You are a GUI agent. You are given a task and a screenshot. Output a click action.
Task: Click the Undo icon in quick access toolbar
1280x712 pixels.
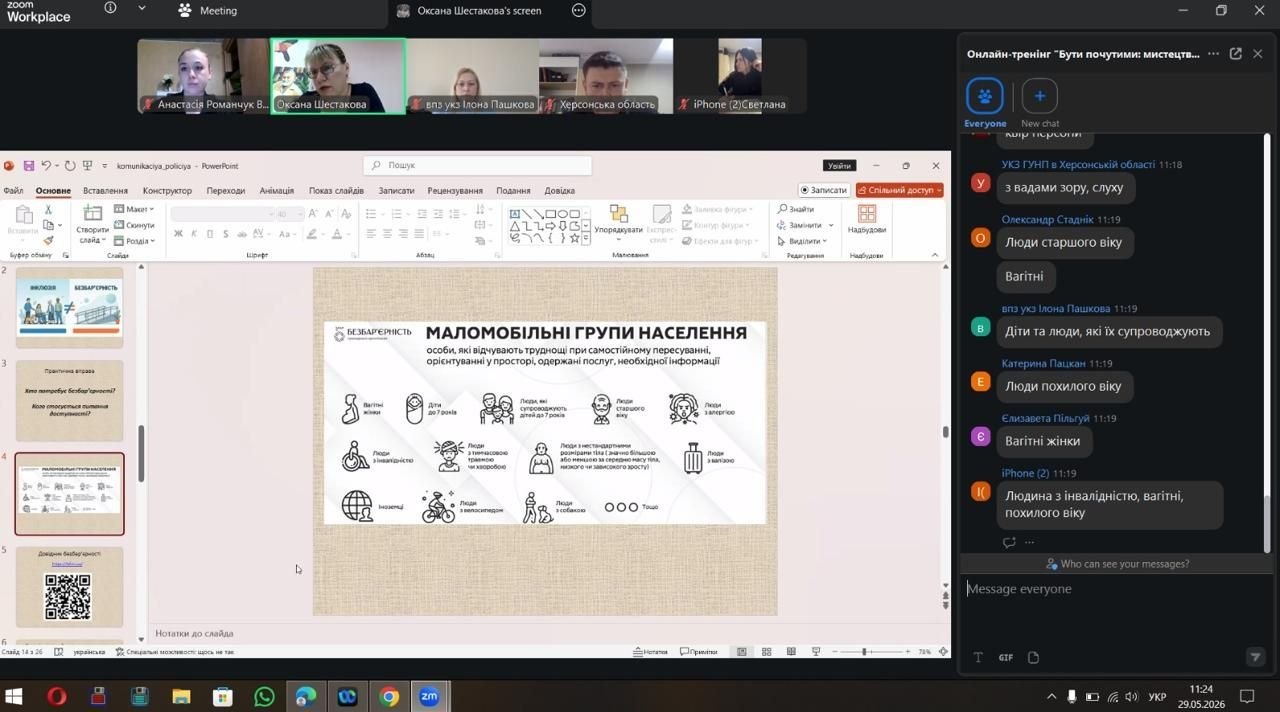[45, 165]
